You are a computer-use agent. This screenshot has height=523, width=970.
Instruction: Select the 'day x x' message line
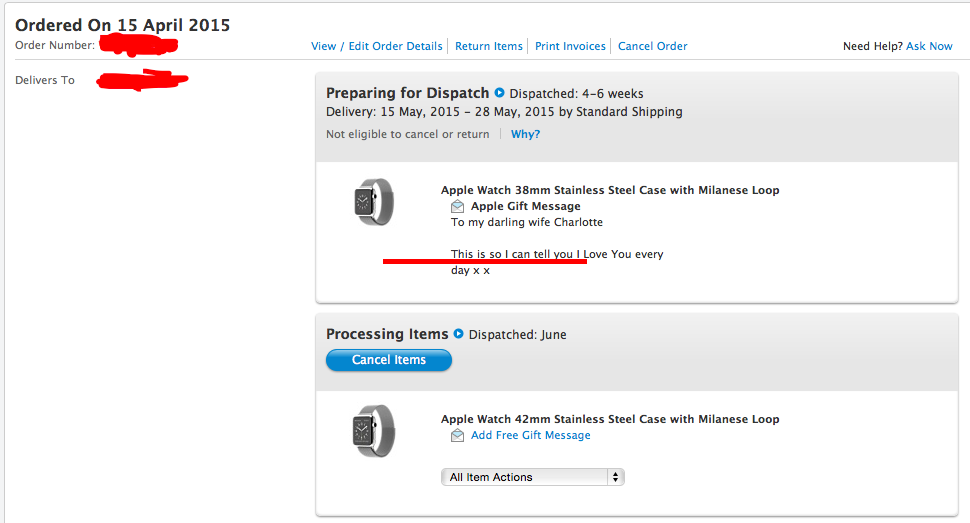[x=470, y=270]
